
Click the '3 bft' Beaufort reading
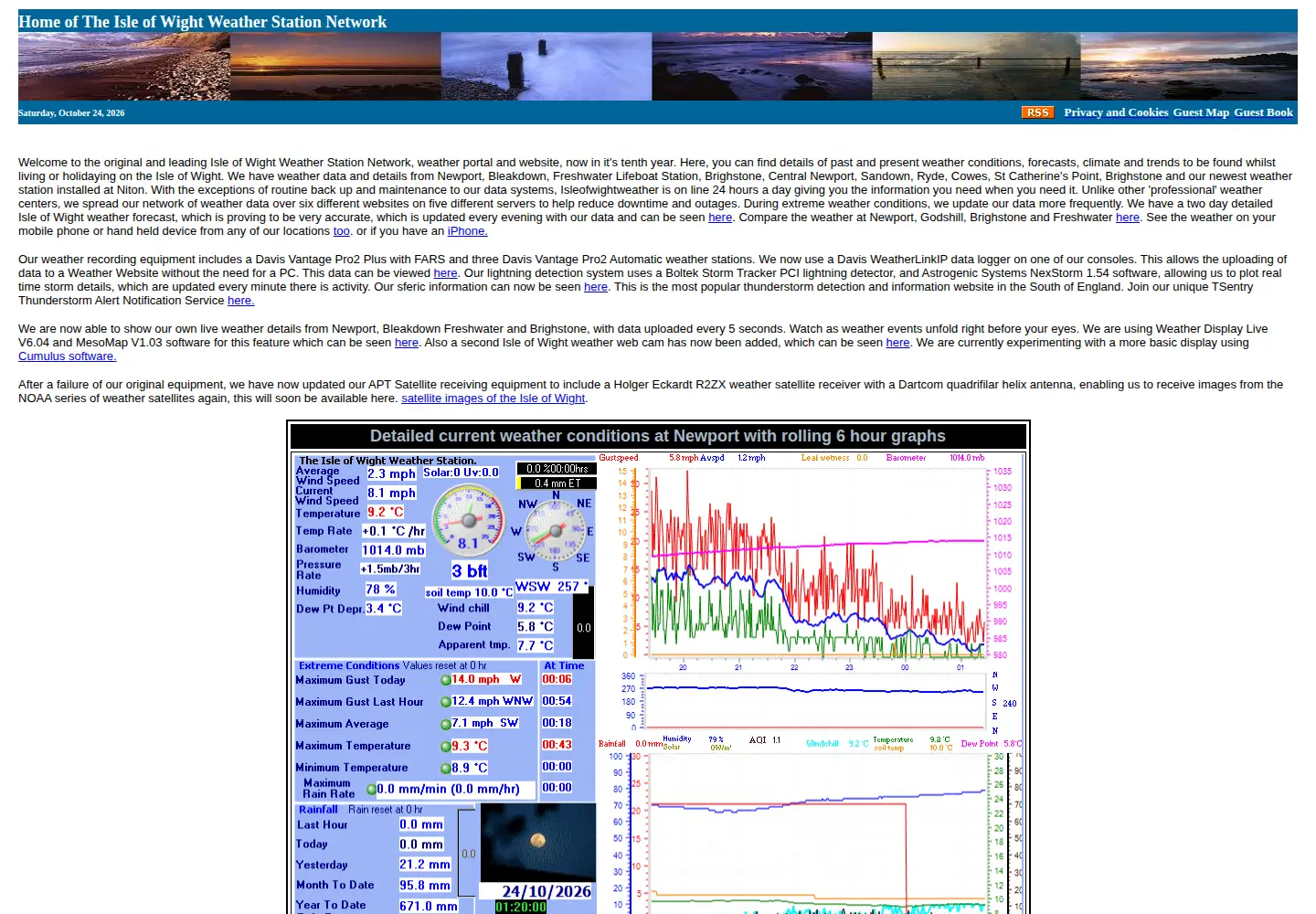[470, 571]
